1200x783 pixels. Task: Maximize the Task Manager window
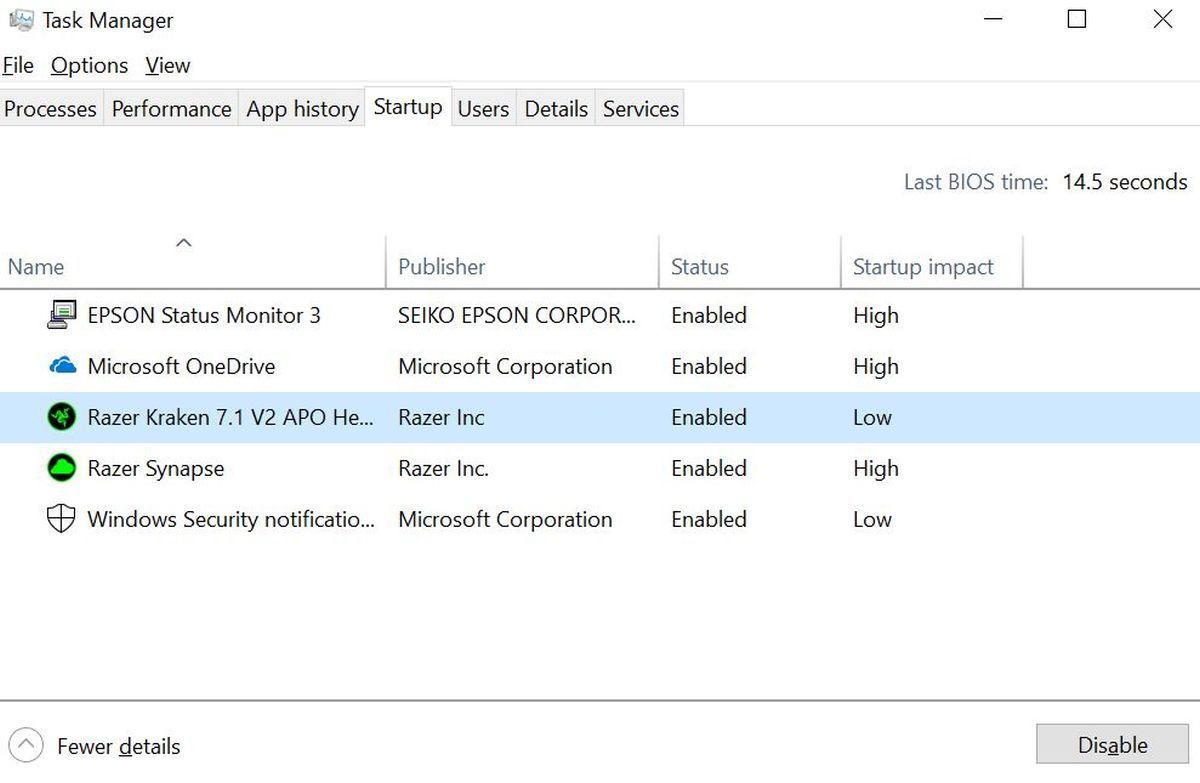point(1077,19)
